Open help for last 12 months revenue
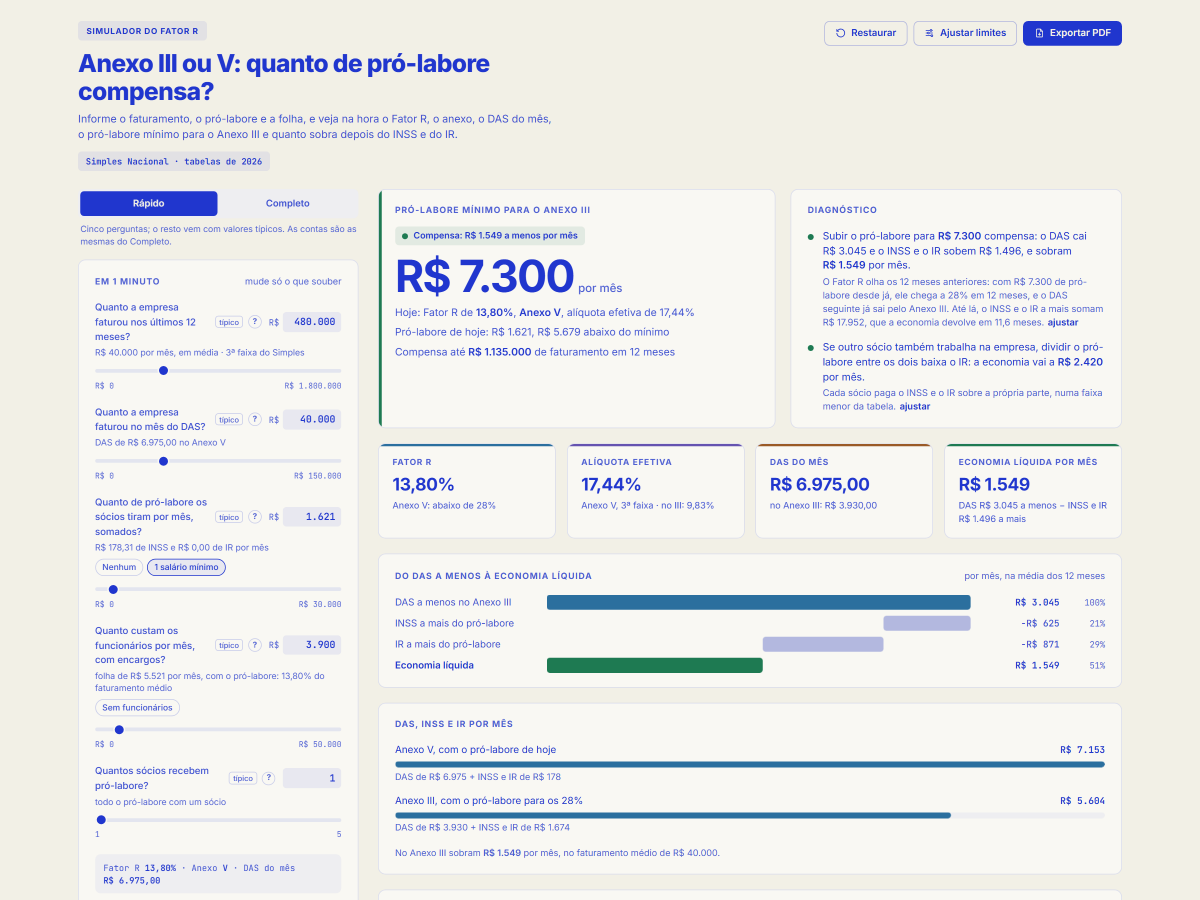 pos(255,322)
